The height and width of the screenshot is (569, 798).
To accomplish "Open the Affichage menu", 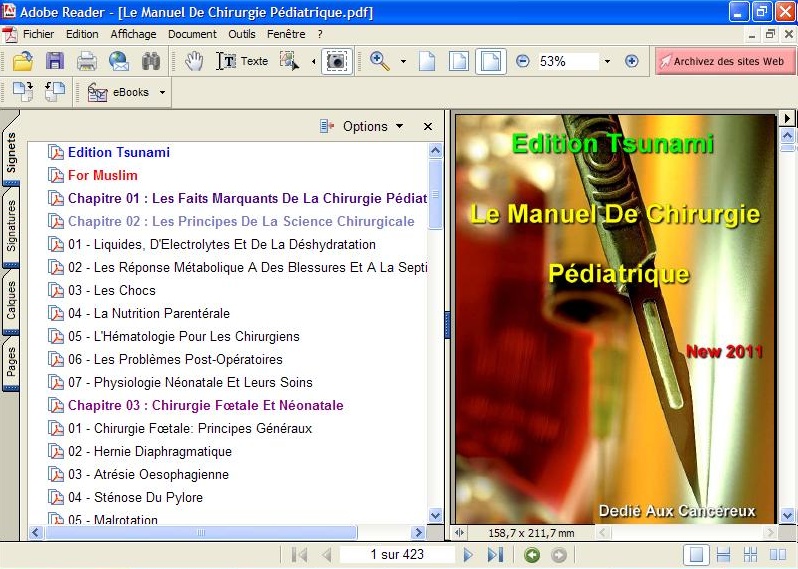I will (133, 34).
